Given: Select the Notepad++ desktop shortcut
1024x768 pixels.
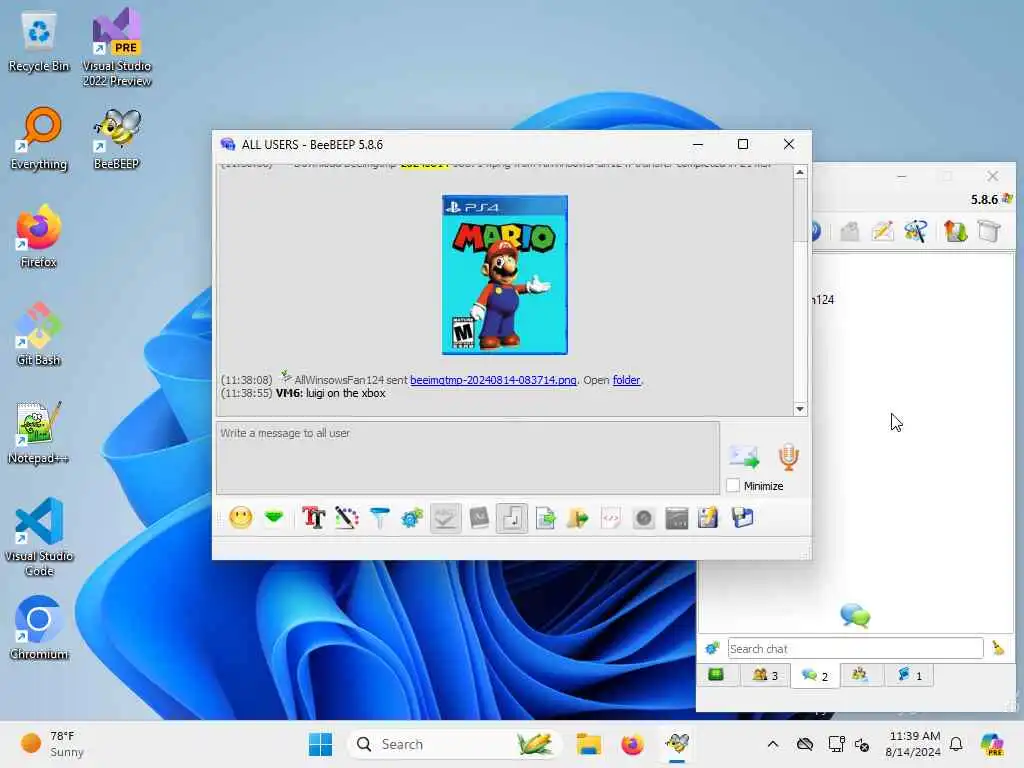Looking at the screenshot, I should point(39,432).
